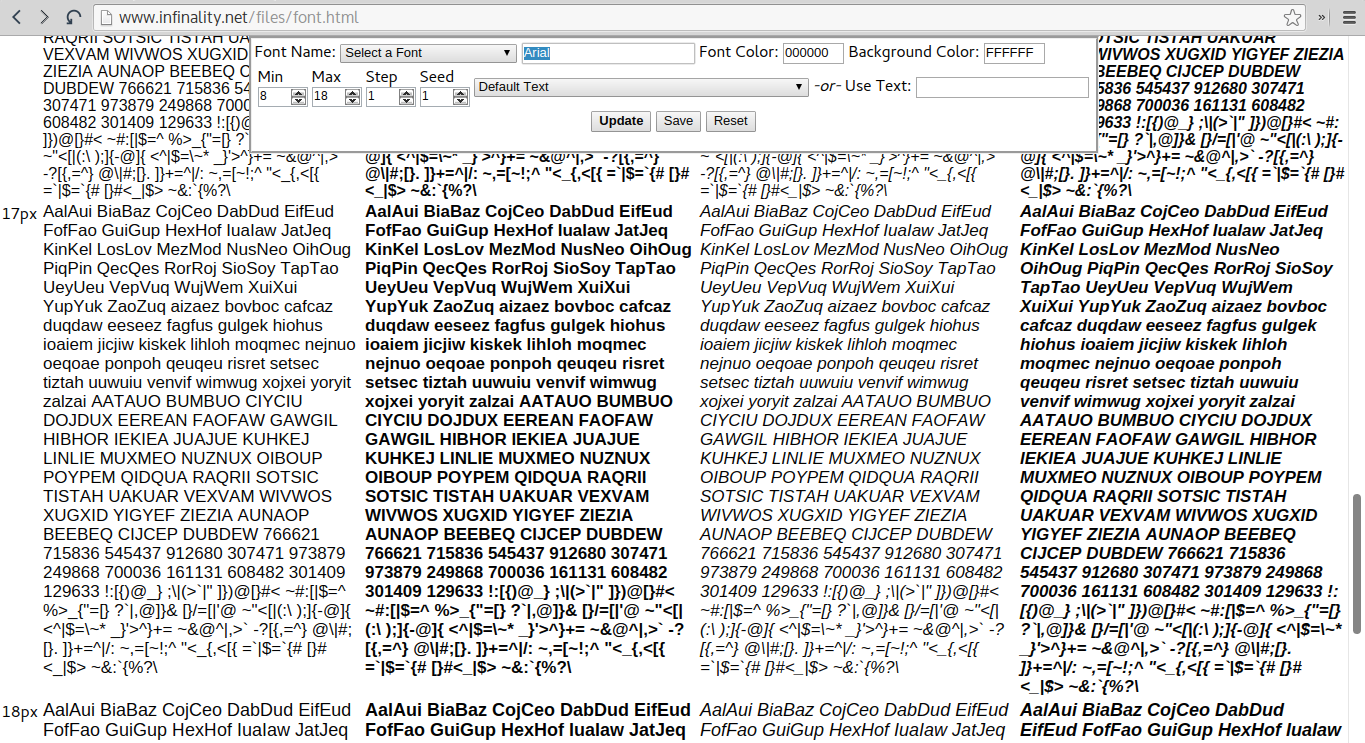Click the Reset button
Image resolution: width=1365 pixels, height=743 pixels.
(x=730, y=121)
